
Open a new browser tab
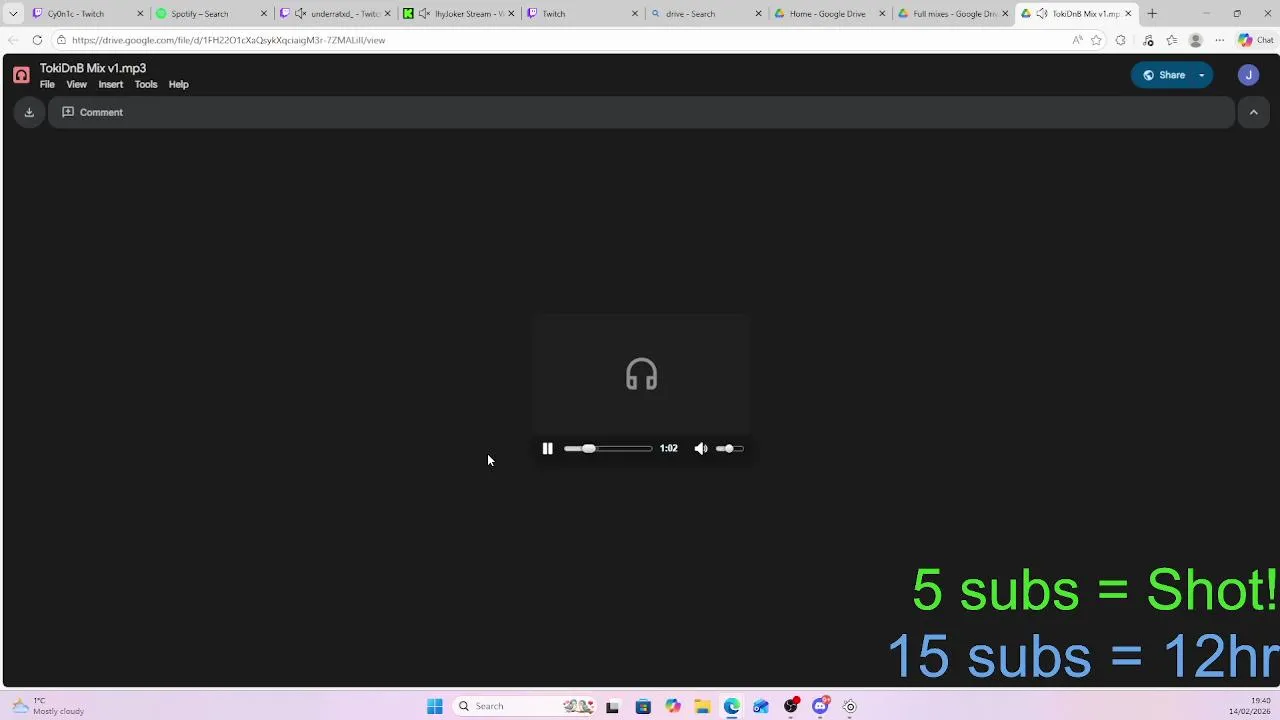[x=1152, y=14]
